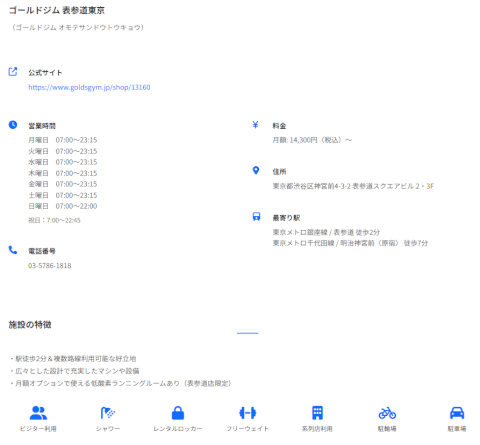Click the レンタルロッカー padlock icon
This screenshot has height=445, width=480.
pos(178,413)
